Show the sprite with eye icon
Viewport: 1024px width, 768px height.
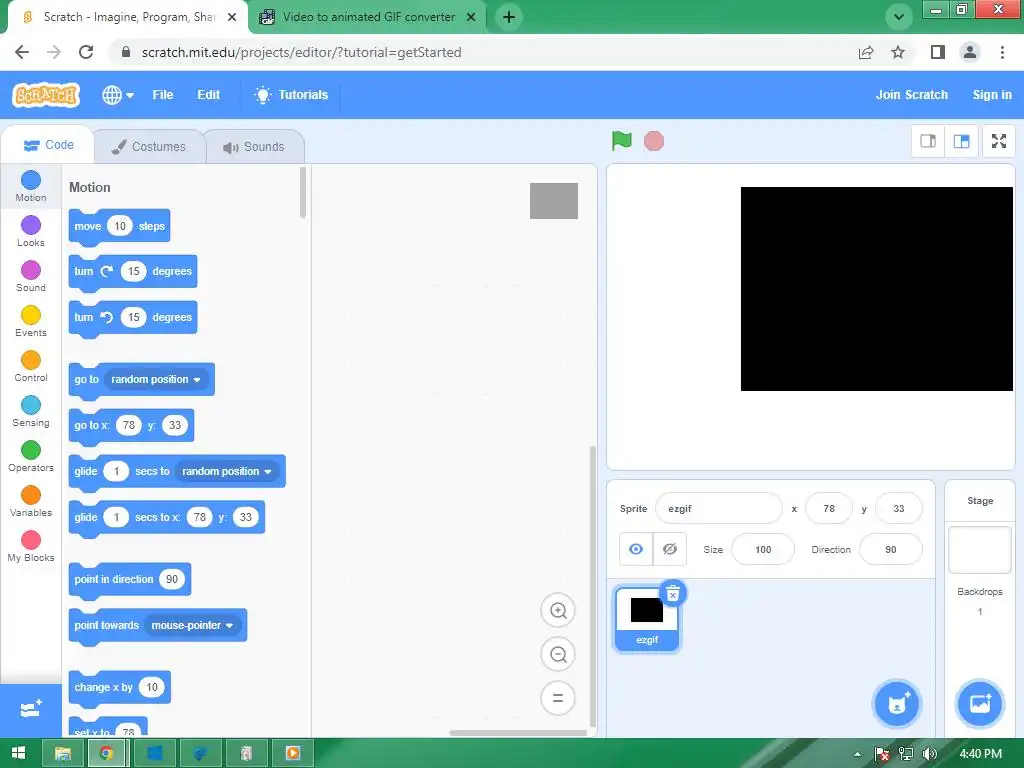[636, 549]
